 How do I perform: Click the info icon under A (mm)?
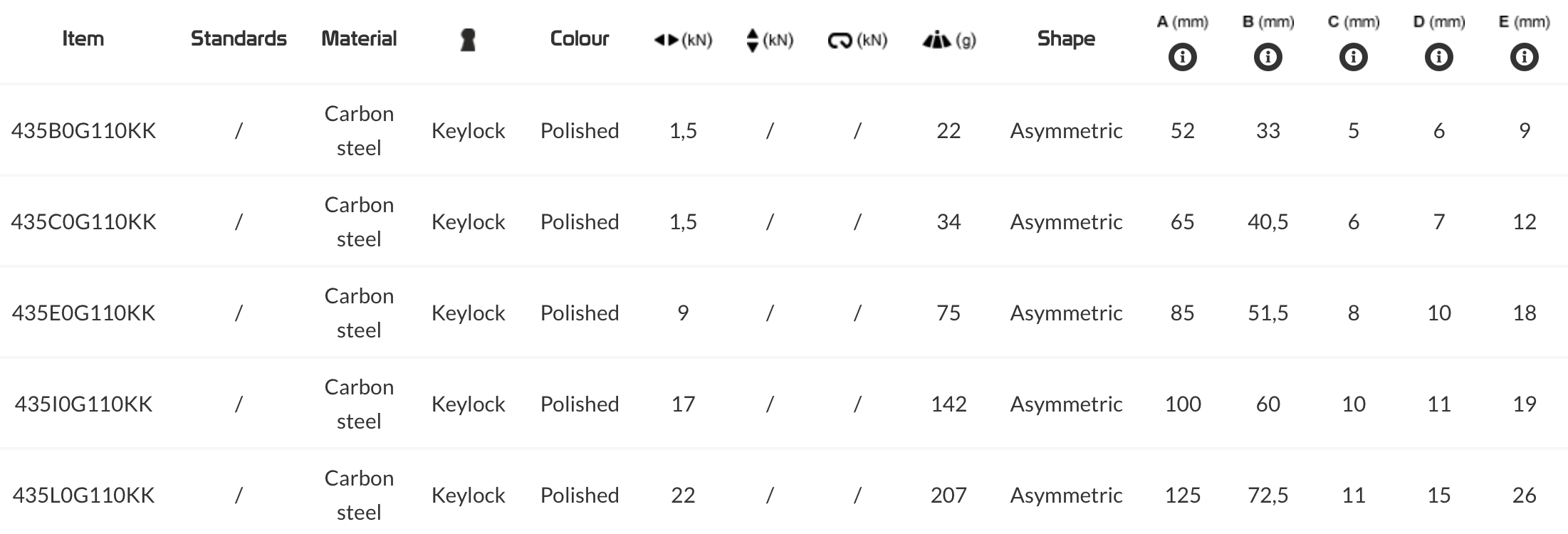coord(1182,57)
